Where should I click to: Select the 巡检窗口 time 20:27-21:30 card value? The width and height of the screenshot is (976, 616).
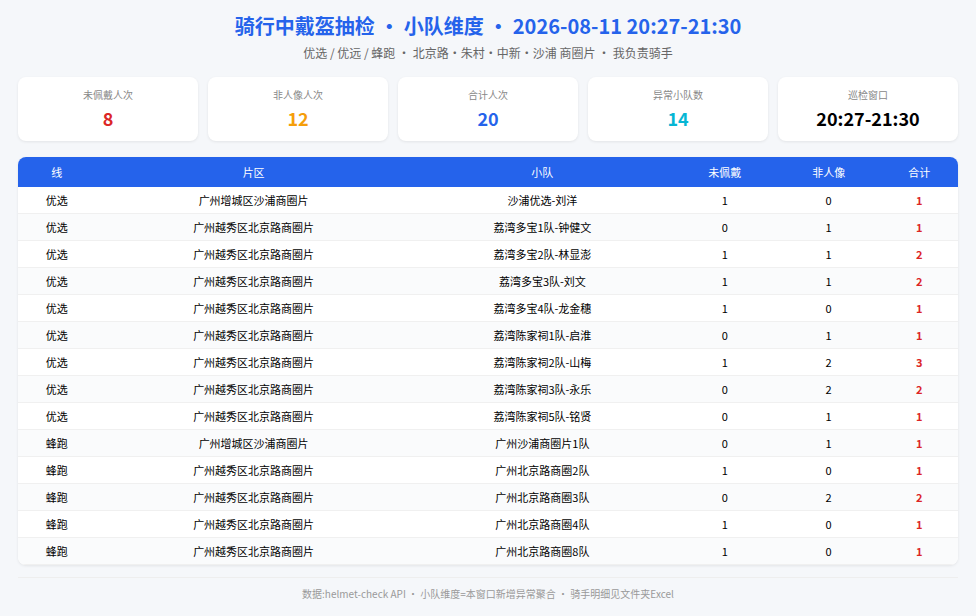click(x=868, y=119)
